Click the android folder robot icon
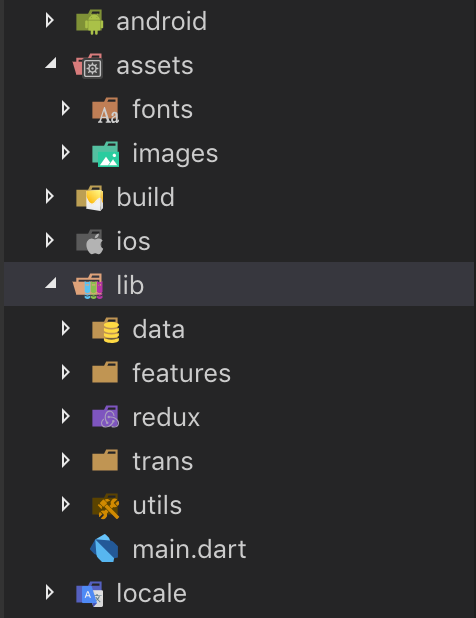 tap(90, 22)
